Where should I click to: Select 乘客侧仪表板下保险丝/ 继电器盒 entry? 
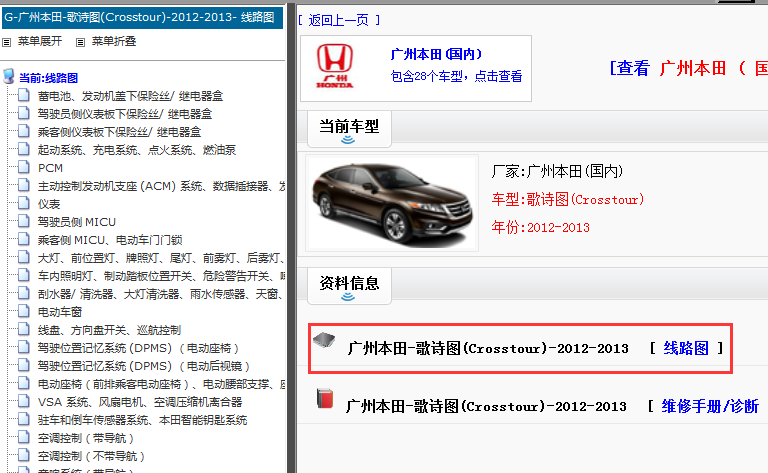point(120,132)
